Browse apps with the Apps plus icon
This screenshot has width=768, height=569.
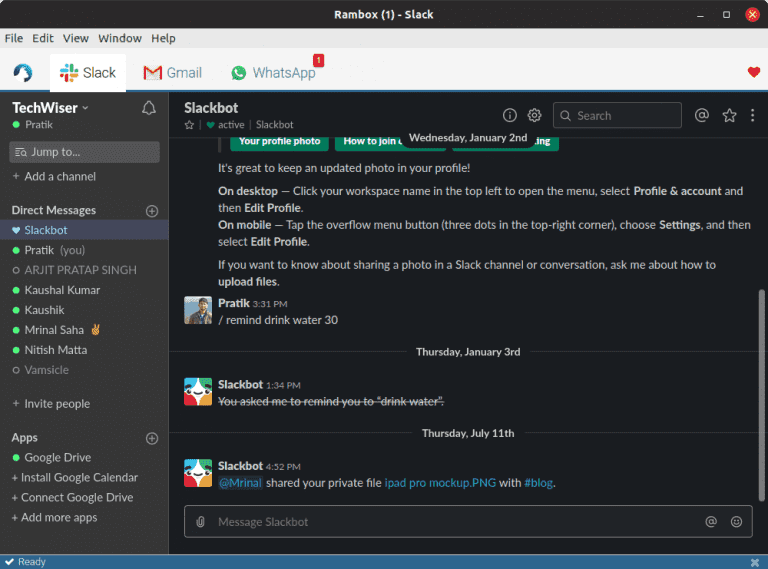[152, 438]
